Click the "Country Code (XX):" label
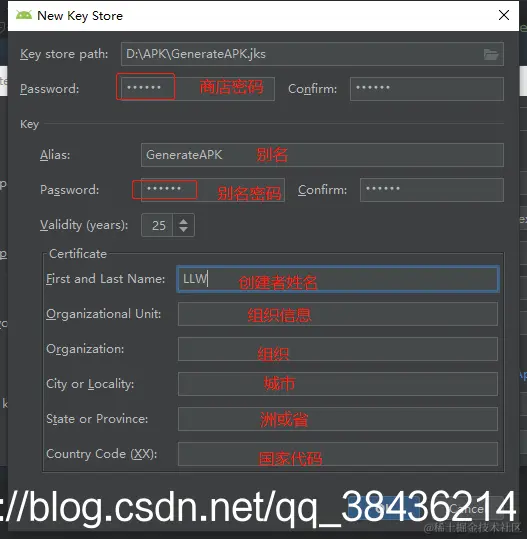 [x=101, y=454]
